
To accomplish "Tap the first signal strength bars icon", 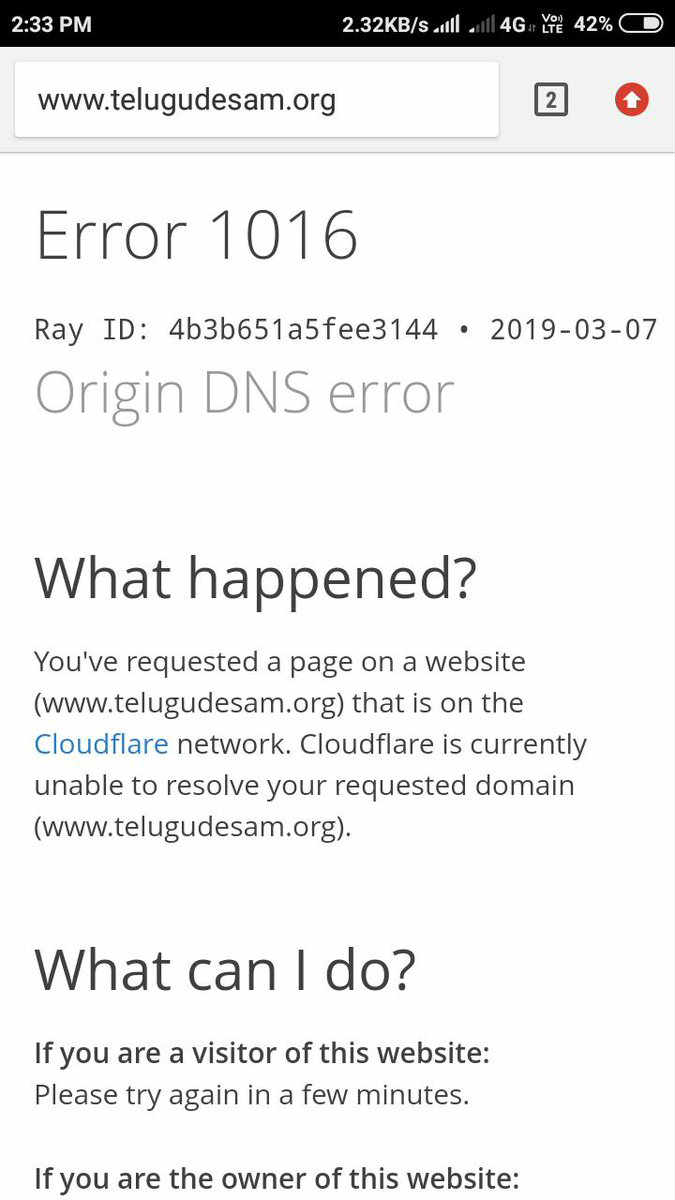I will pyautogui.click(x=447, y=25).
